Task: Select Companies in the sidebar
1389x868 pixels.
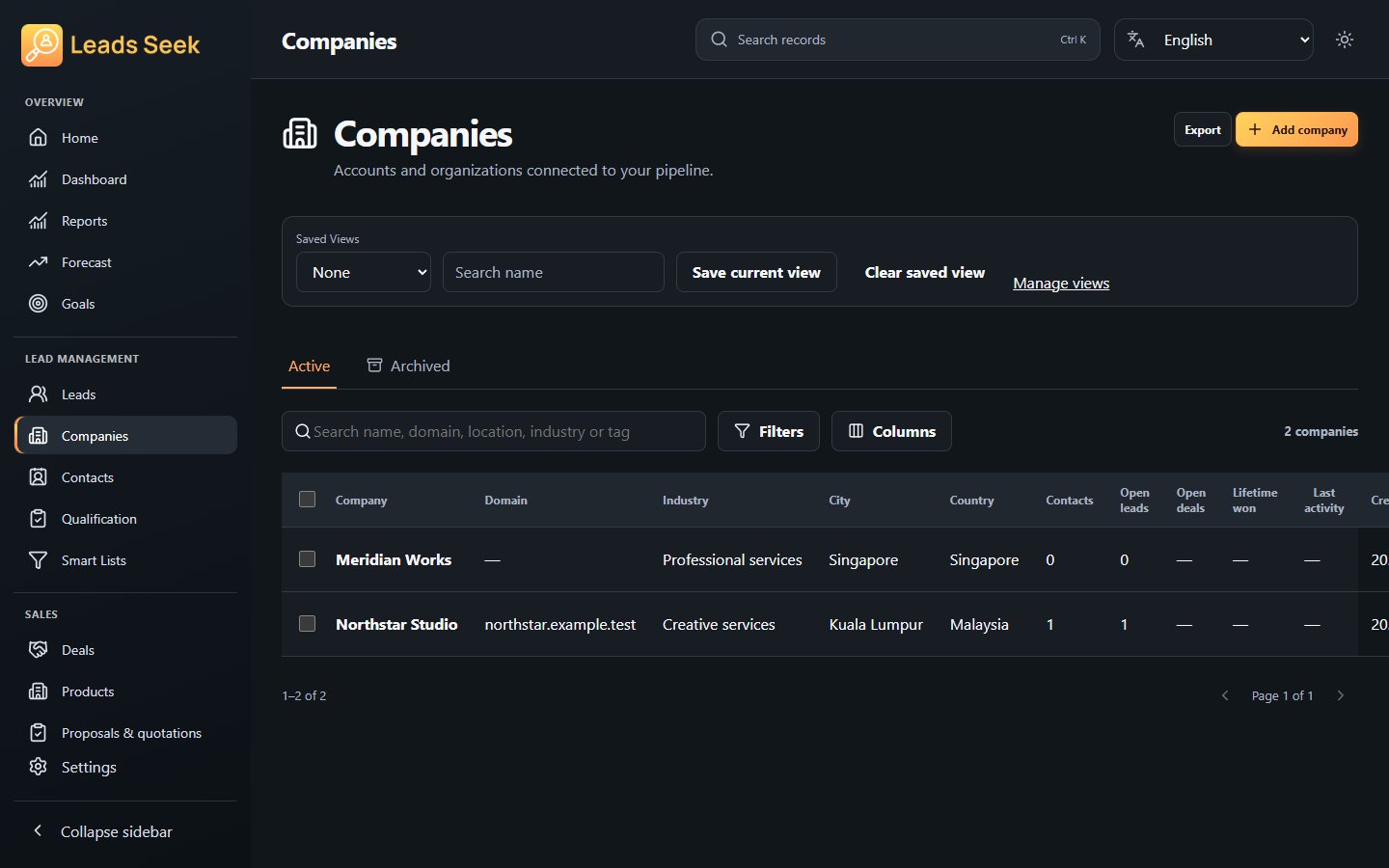Action: tap(126, 436)
